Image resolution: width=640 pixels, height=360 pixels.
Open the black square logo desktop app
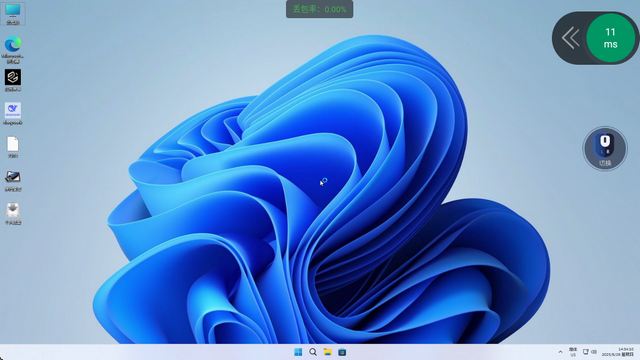point(13,80)
